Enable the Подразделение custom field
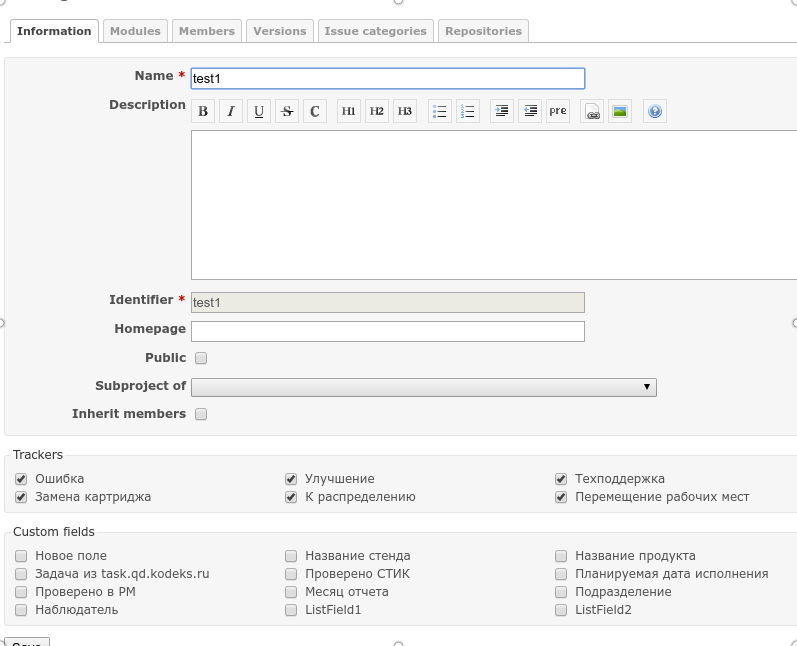This screenshot has height=646, width=797. [x=561, y=592]
